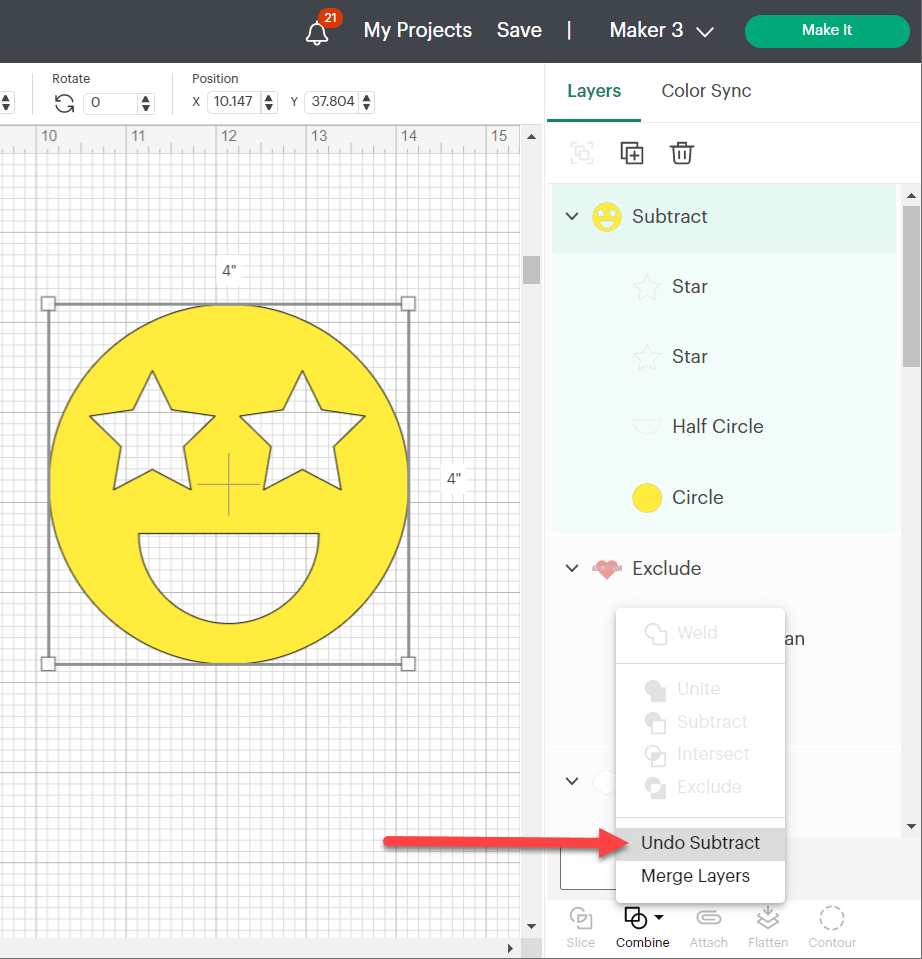Click the rotate icon in the edit bar
This screenshot has height=959, width=922.
pyautogui.click(x=64, y=101)
